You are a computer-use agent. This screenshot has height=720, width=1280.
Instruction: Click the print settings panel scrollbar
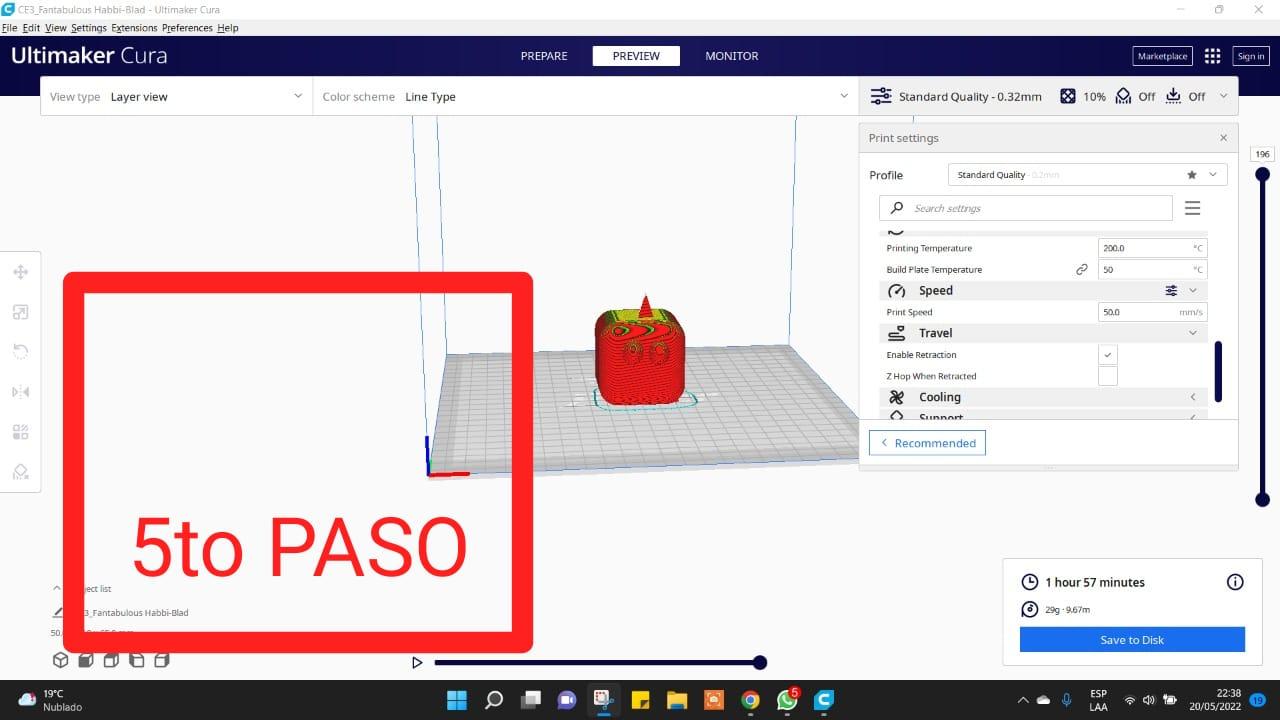(x=1218, y=372)
